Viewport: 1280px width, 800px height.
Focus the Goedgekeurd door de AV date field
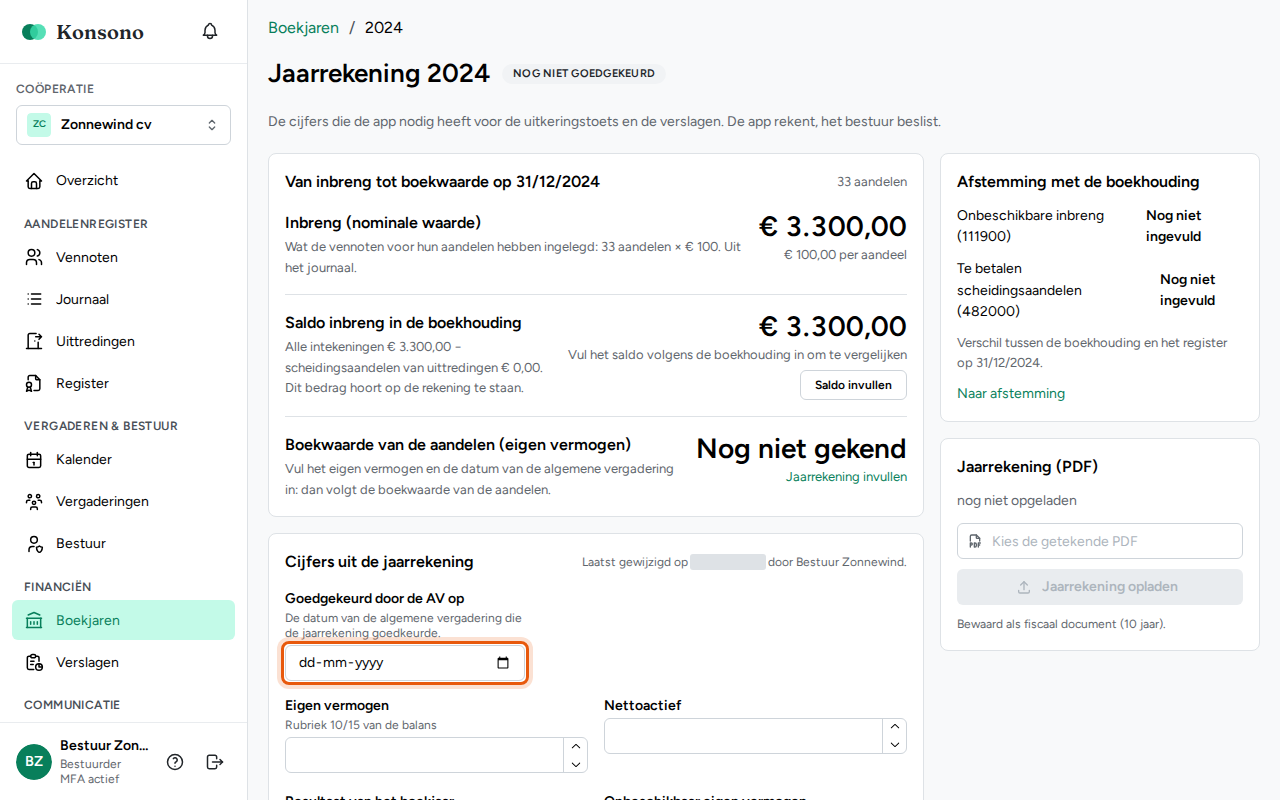pyautogui.click(x=405, y=663)
